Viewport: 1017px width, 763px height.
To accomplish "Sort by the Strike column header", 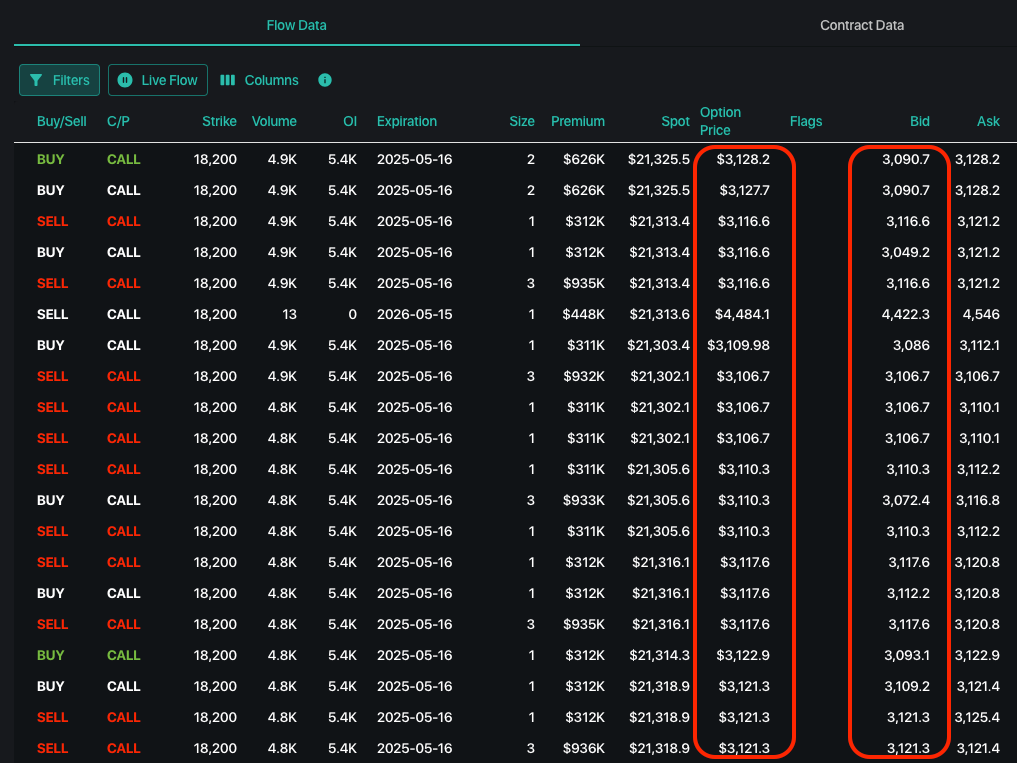I will click(x=219, y=121).
